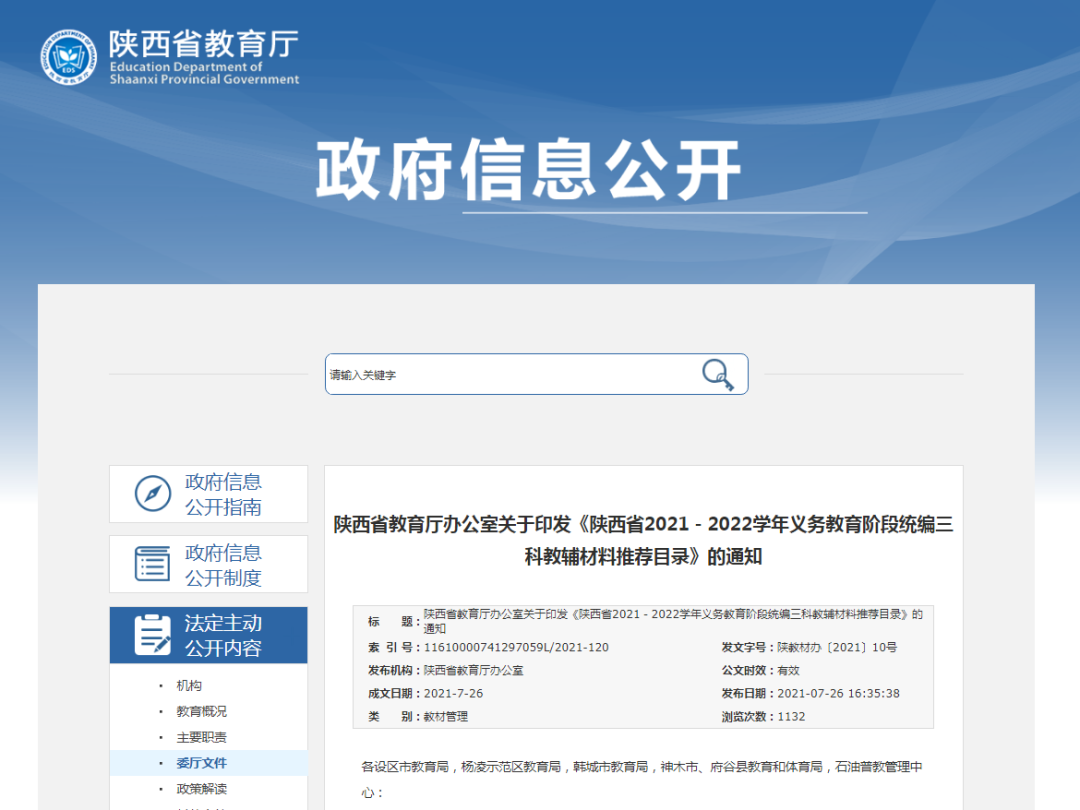This screenshot has width=1080, height=810.
Task: Click the clipboard icon for 法定主动公开内容
Action: (153, 635)
